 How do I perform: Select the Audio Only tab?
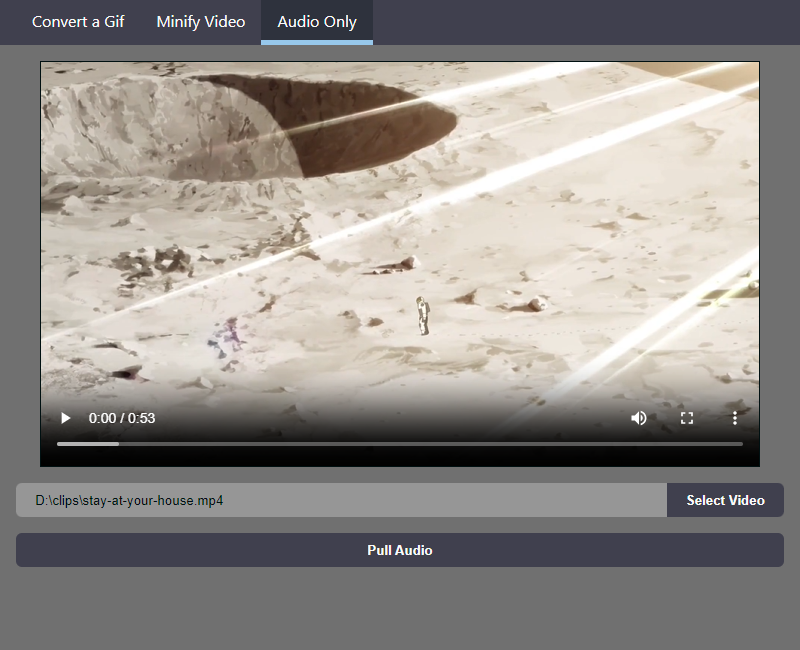pos(317,22)
